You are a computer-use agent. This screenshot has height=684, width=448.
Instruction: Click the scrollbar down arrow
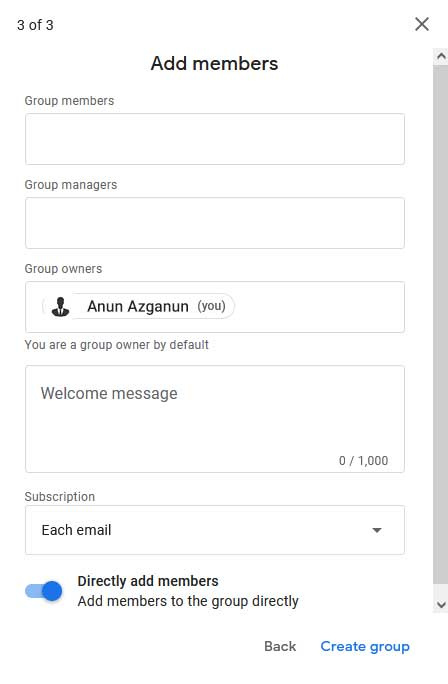tap(441, 605)
